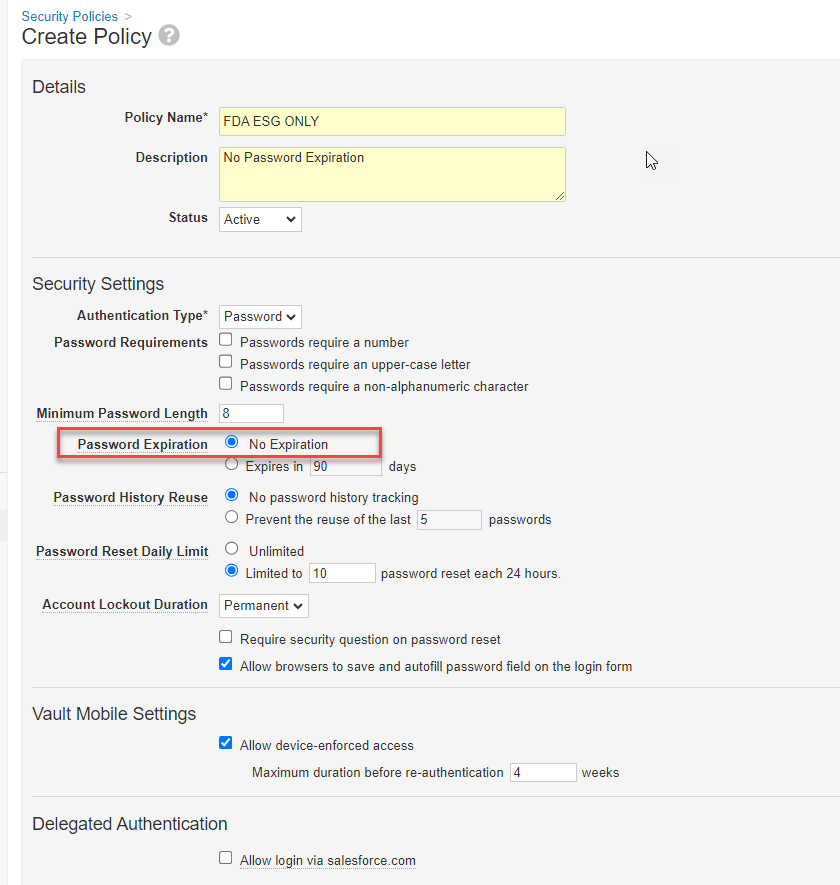Click the Minimum Password Length field
Image resolution: width=840 pixels, height=885 pixels.
(251, 413)
